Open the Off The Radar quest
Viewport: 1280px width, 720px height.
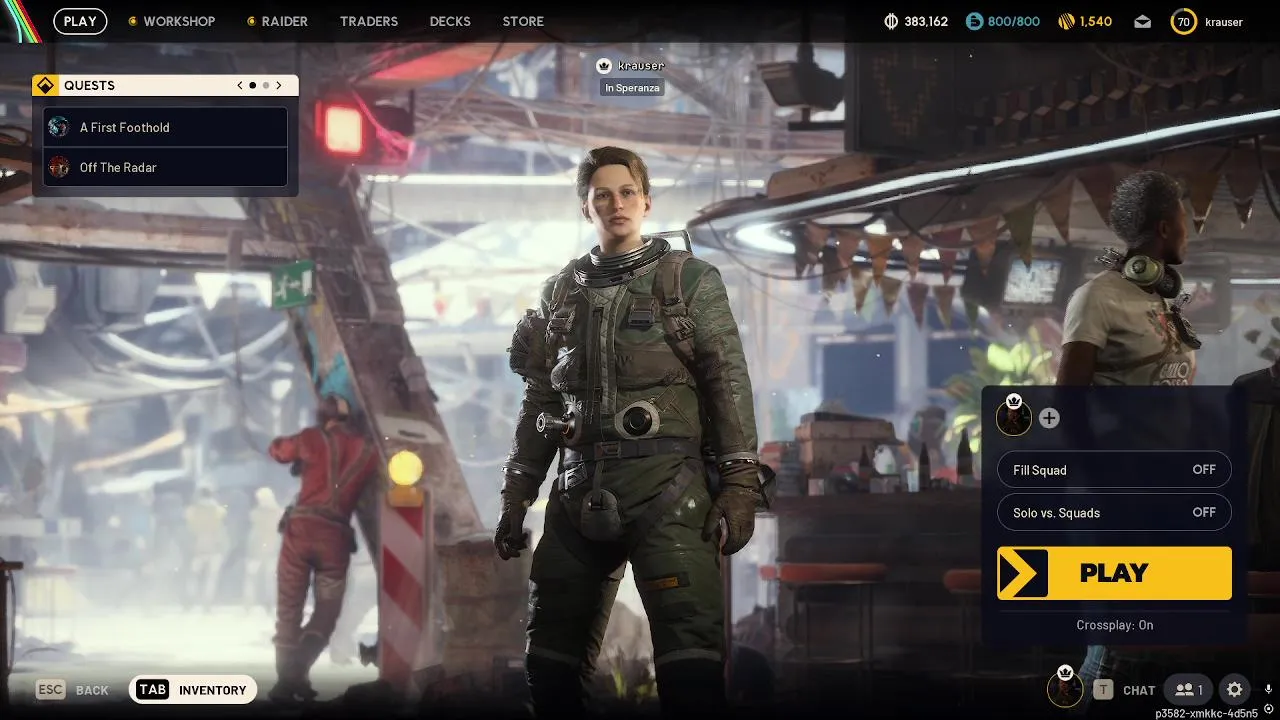click(165, 167)
